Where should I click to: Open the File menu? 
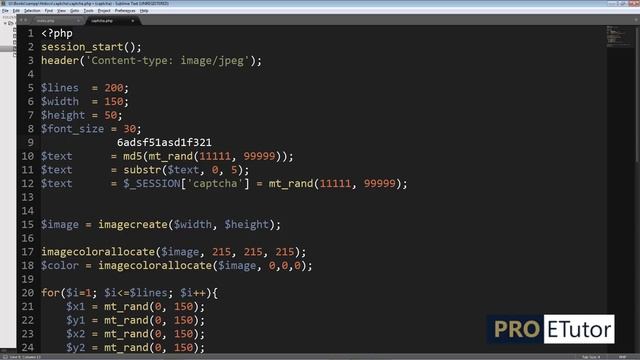click(x=5, y=11)
